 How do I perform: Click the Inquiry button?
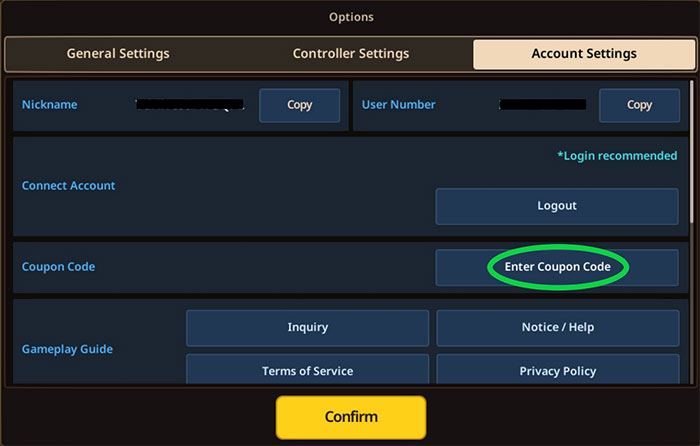307,327
